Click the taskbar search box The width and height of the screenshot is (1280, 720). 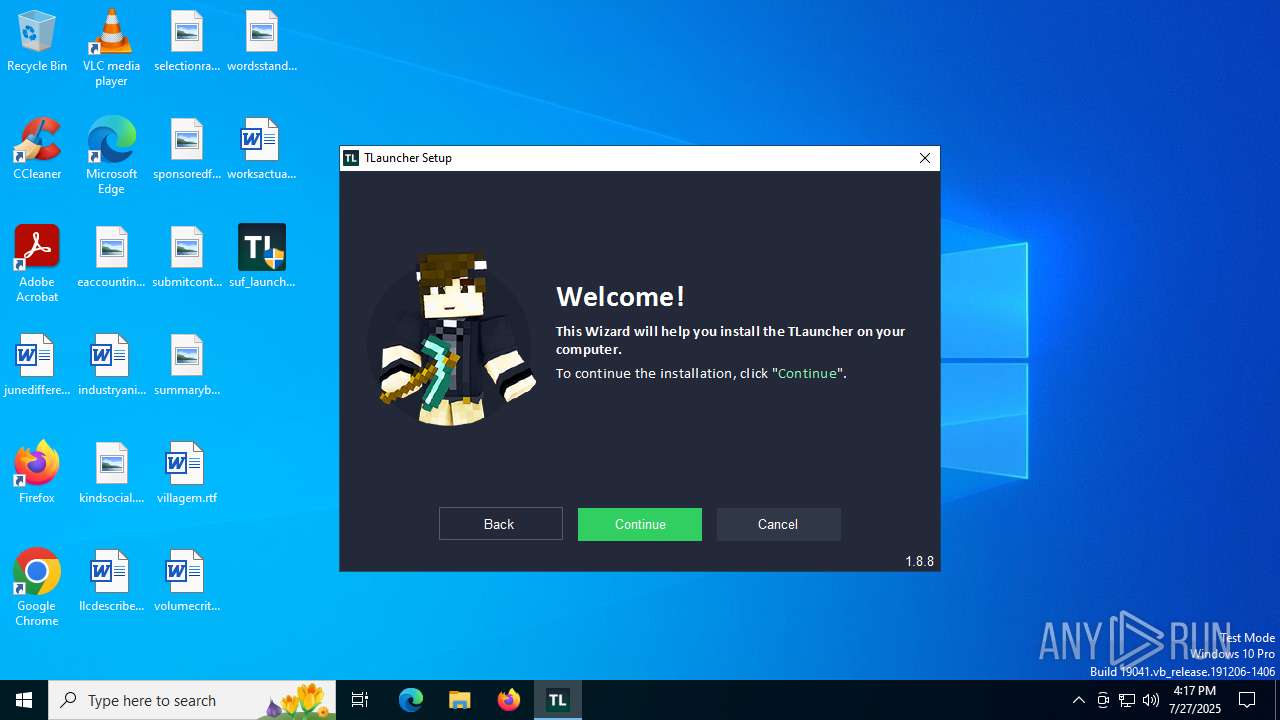tap(192, 700)
